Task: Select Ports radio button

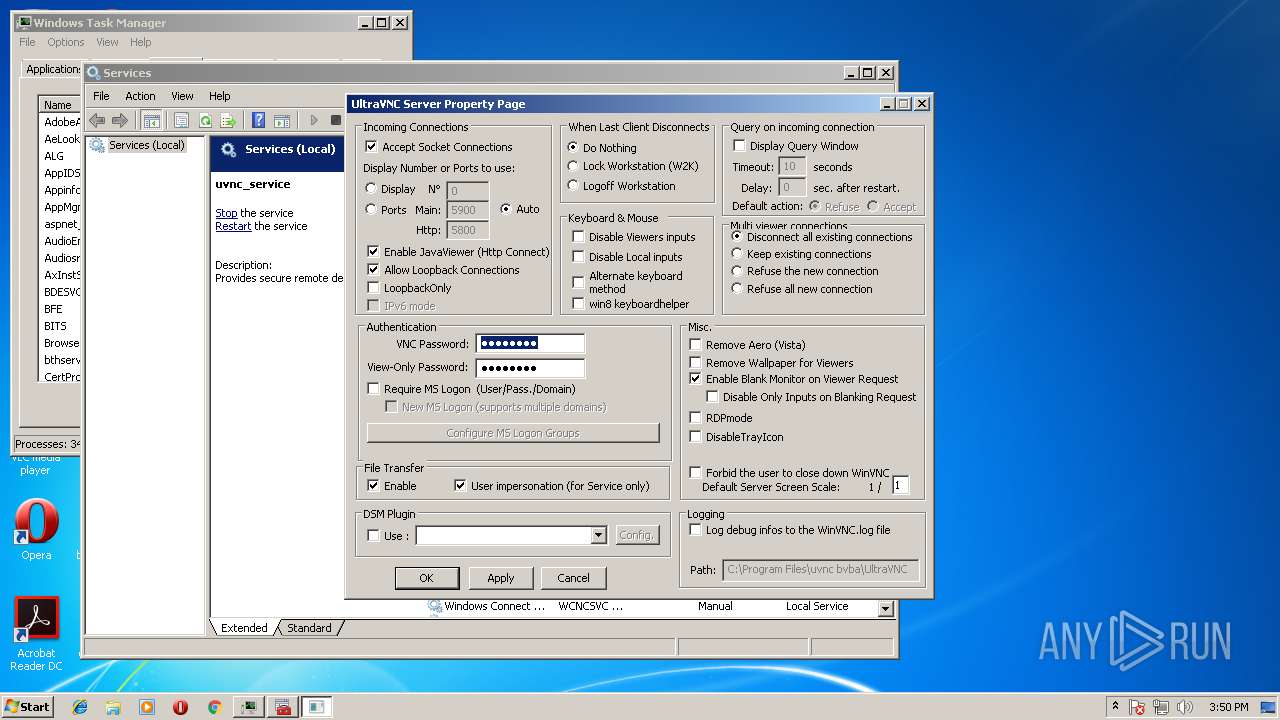Action: pyautogui.click(x=372, y=210)
